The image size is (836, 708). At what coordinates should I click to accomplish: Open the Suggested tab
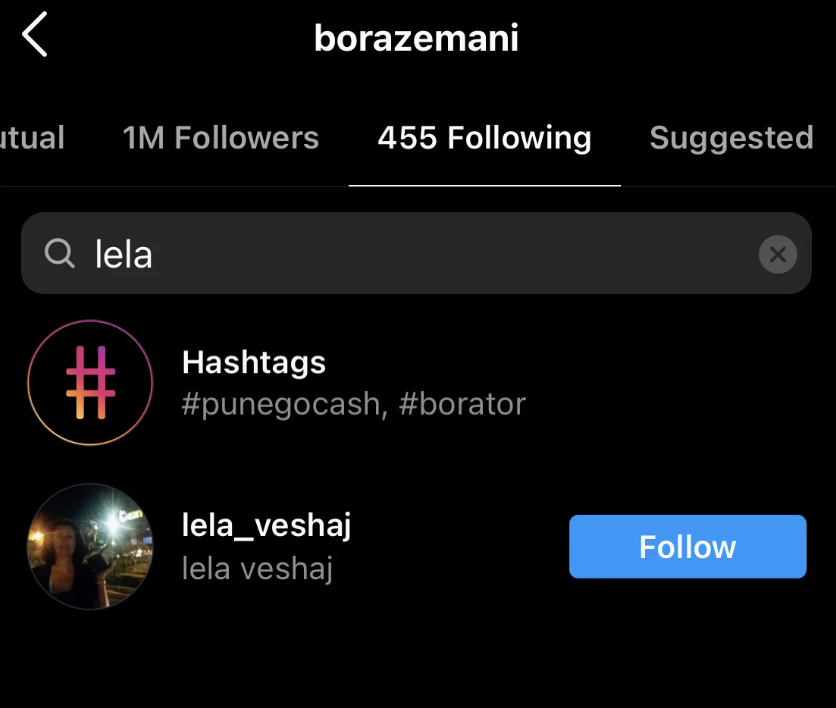coord(731,138)
